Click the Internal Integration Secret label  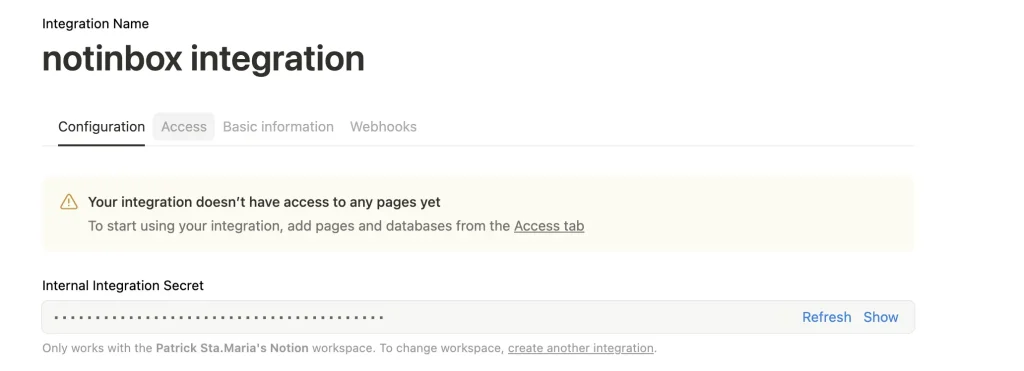click(x=123, y=285)
